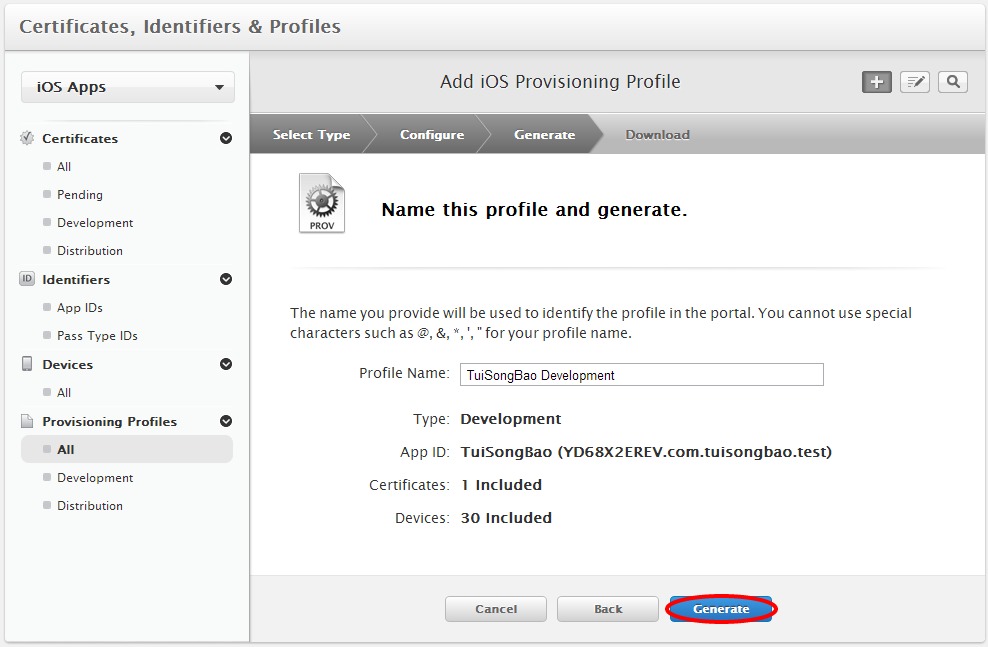Go to the Select Type step
Screen dimensions: 988x647
point(311,135)
